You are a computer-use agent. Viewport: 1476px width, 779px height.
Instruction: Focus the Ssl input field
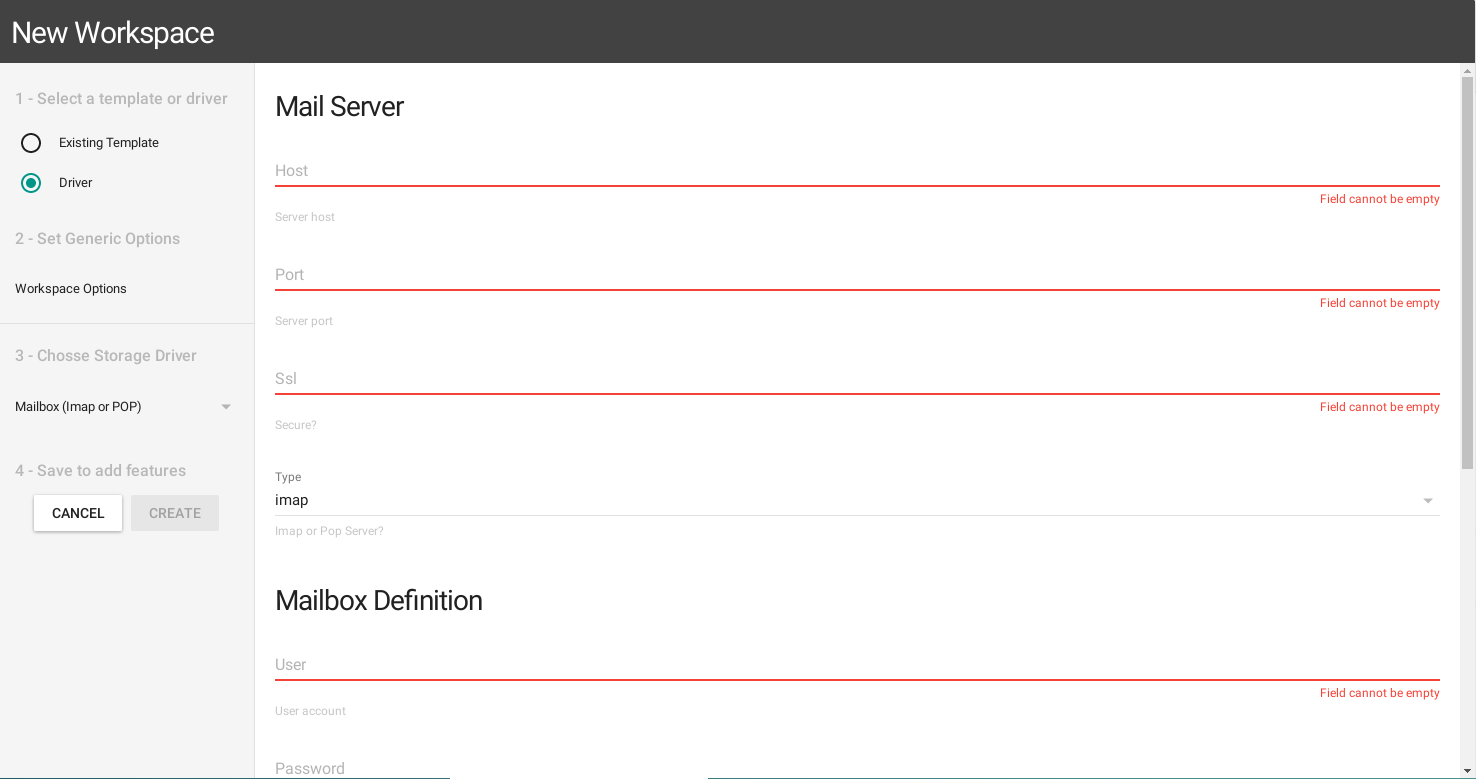[857, 379]
